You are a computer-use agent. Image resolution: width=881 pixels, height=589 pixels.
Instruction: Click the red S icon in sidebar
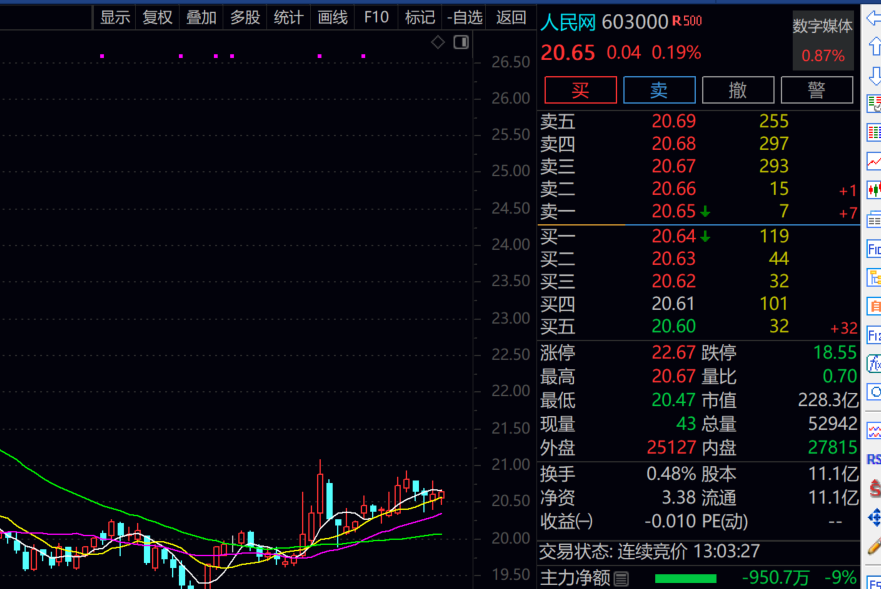point(875,488)
